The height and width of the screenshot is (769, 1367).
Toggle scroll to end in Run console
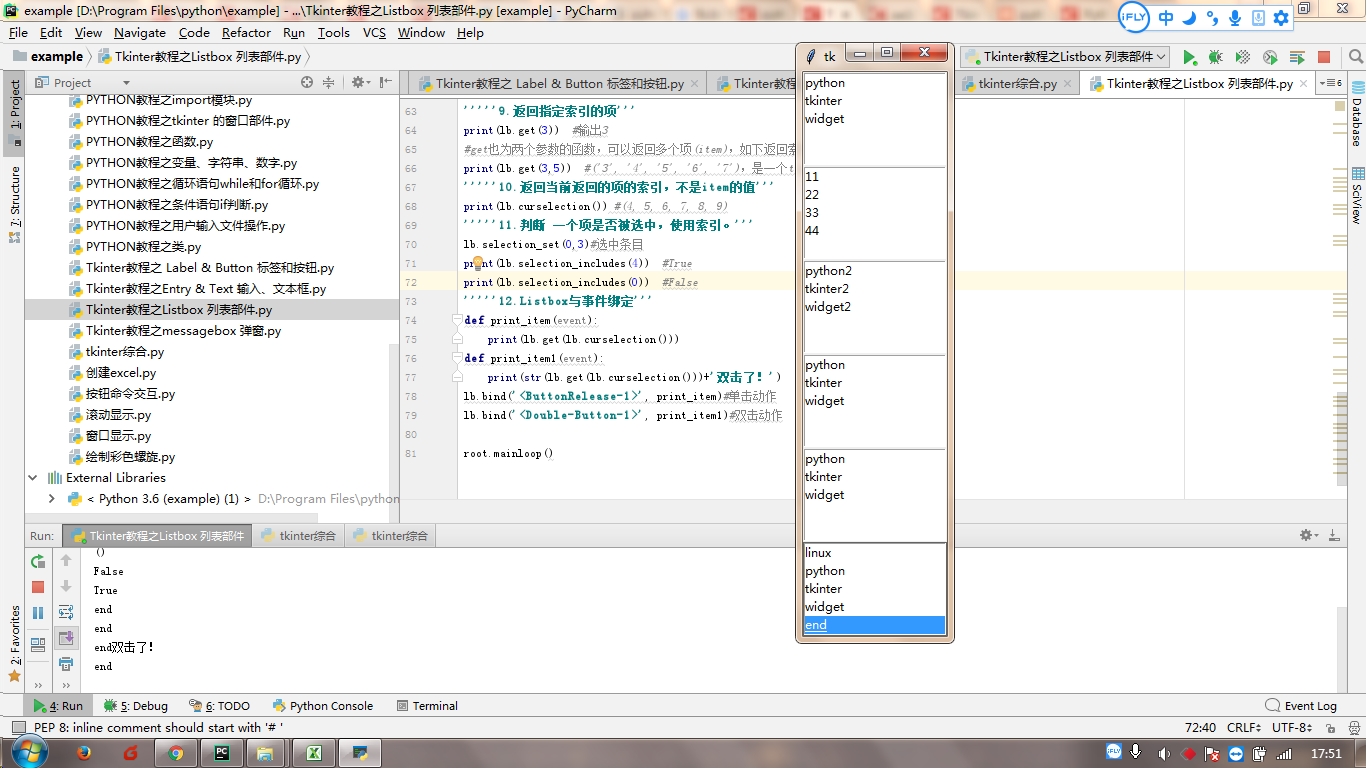point(66,638)
